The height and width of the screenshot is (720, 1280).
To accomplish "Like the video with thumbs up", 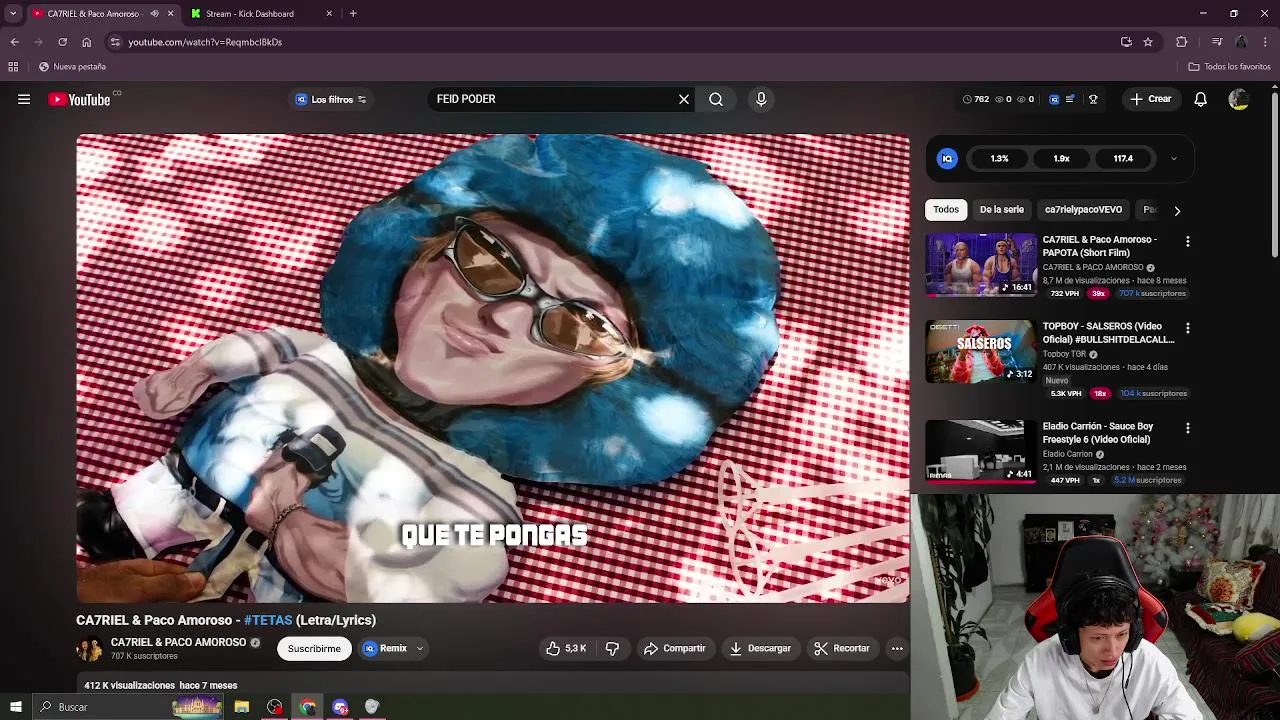I will click(566, 648).
